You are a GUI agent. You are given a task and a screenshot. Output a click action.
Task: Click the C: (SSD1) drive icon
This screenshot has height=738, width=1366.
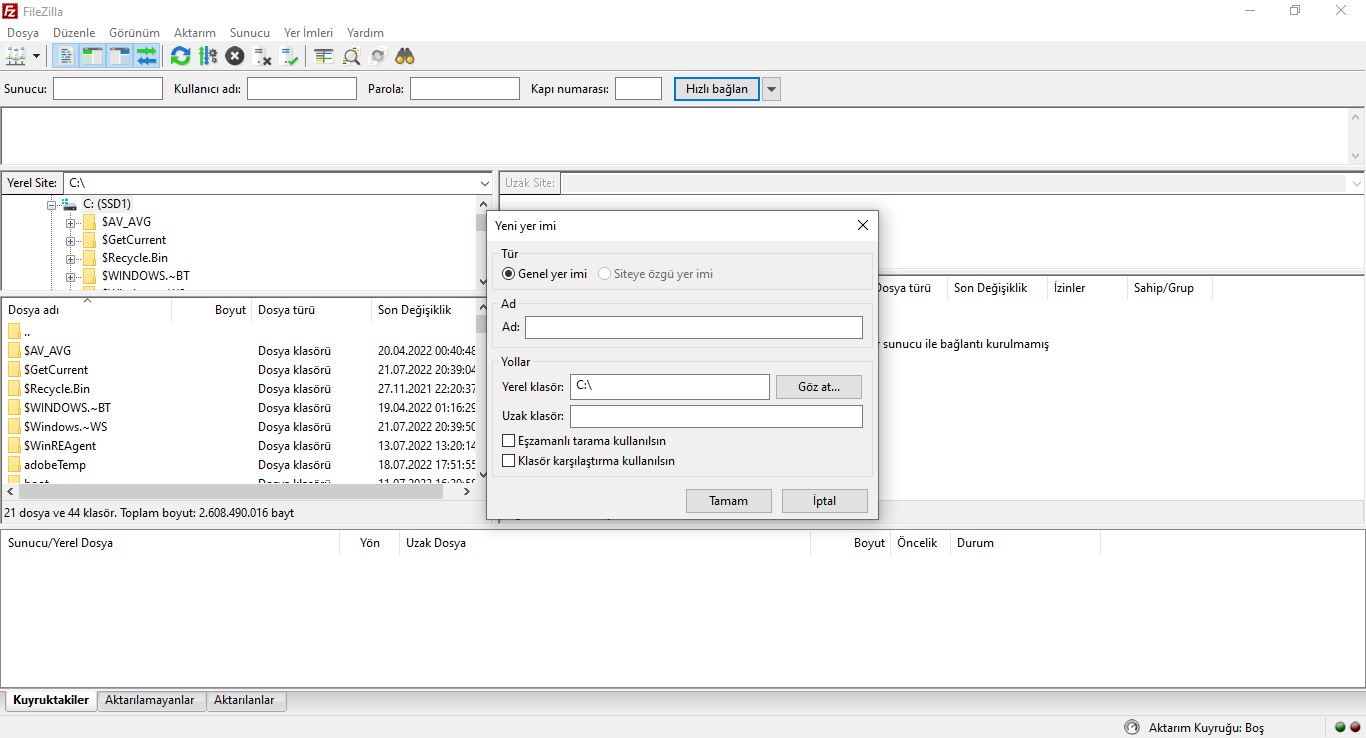(x=70, y=204)
